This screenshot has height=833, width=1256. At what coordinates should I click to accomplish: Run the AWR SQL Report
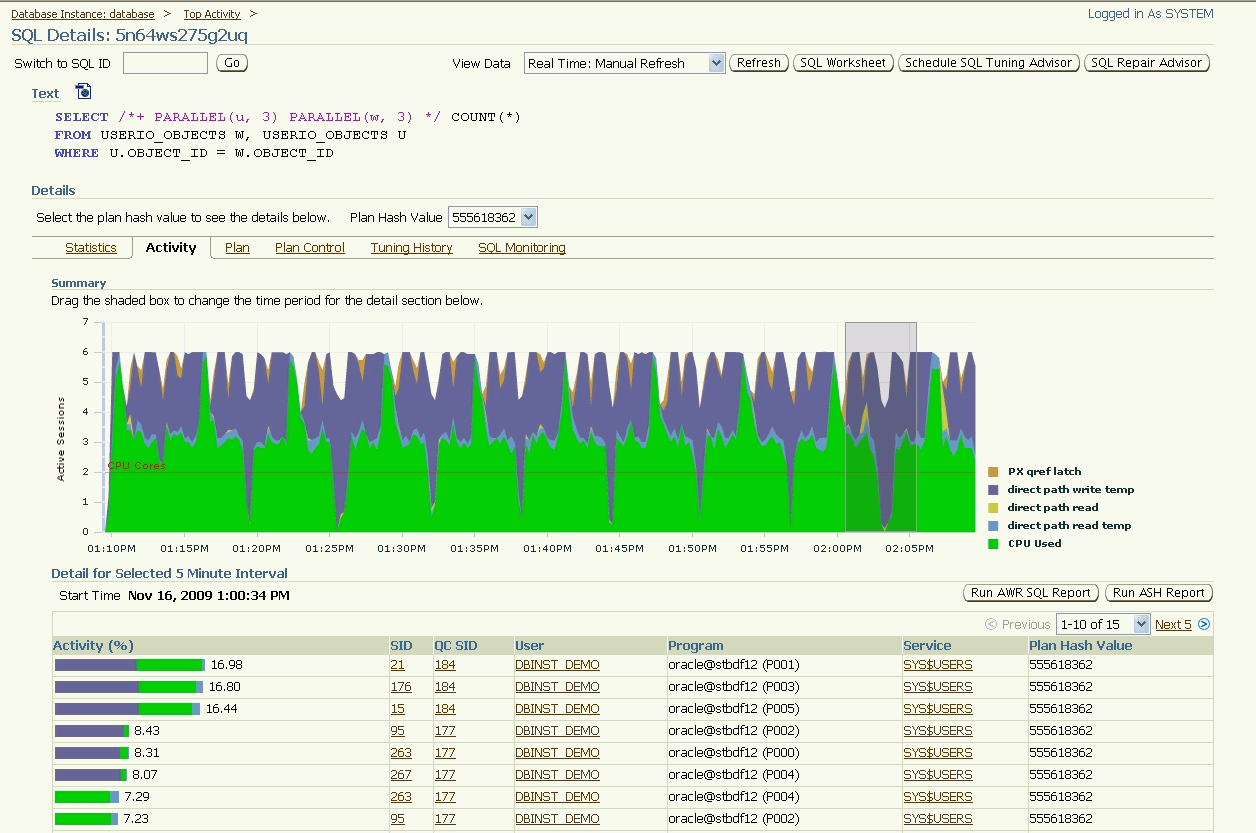click(1031, 593)
